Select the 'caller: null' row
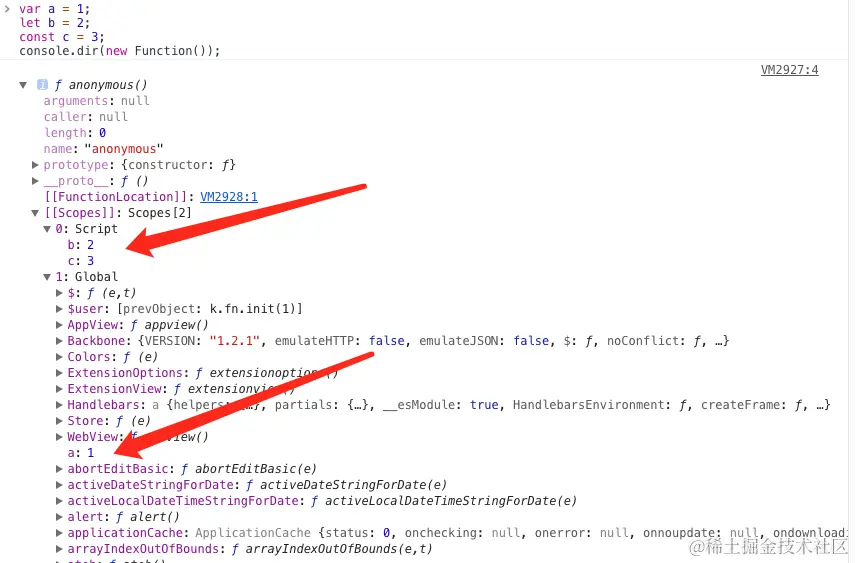This screenshot has height=563, width=855. click(x=86, y=117)
